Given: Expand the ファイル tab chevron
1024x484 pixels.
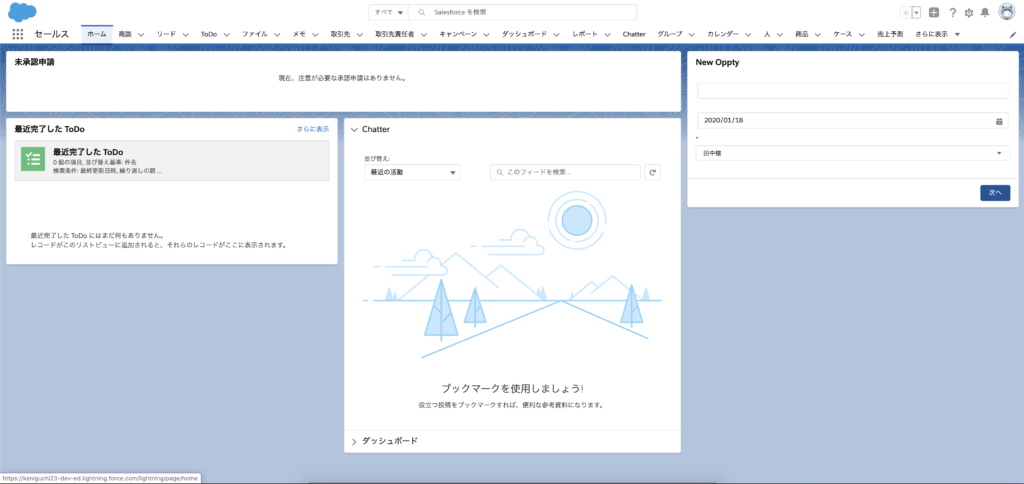Looking at the screenshot, I should (277, 34).
